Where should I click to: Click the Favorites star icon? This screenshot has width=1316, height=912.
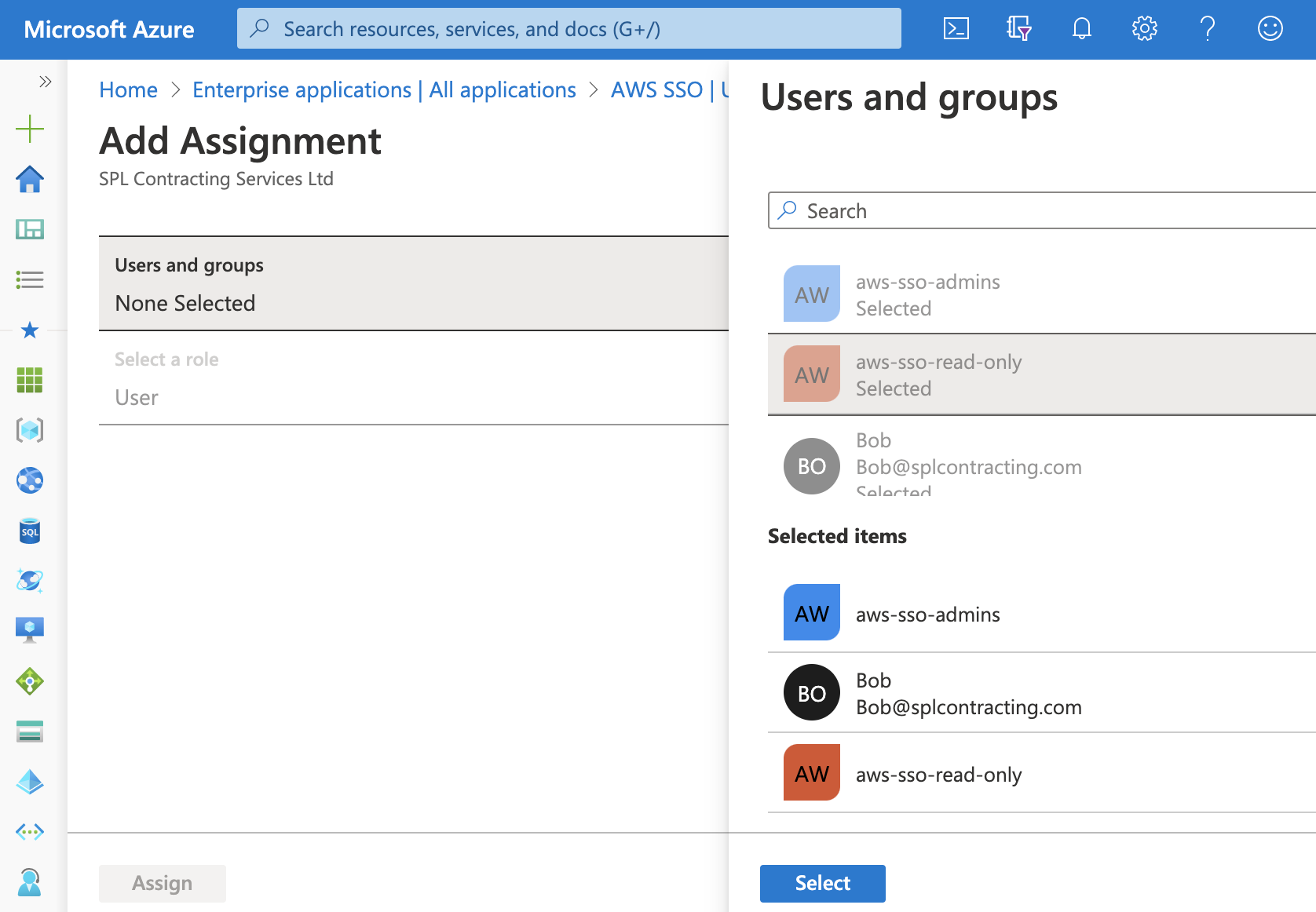[30, 330]
